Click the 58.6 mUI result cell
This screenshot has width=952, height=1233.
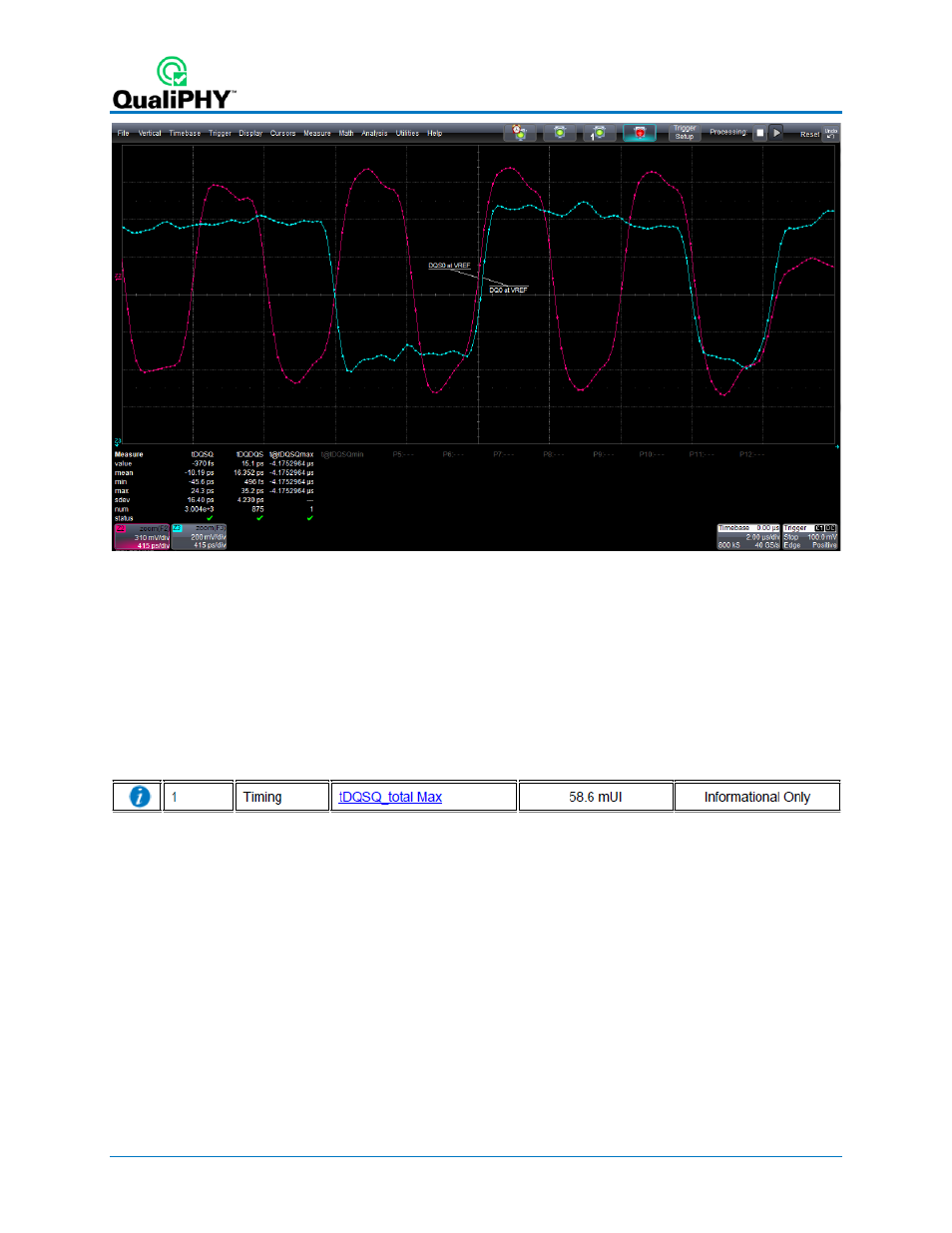coord(596,797)
